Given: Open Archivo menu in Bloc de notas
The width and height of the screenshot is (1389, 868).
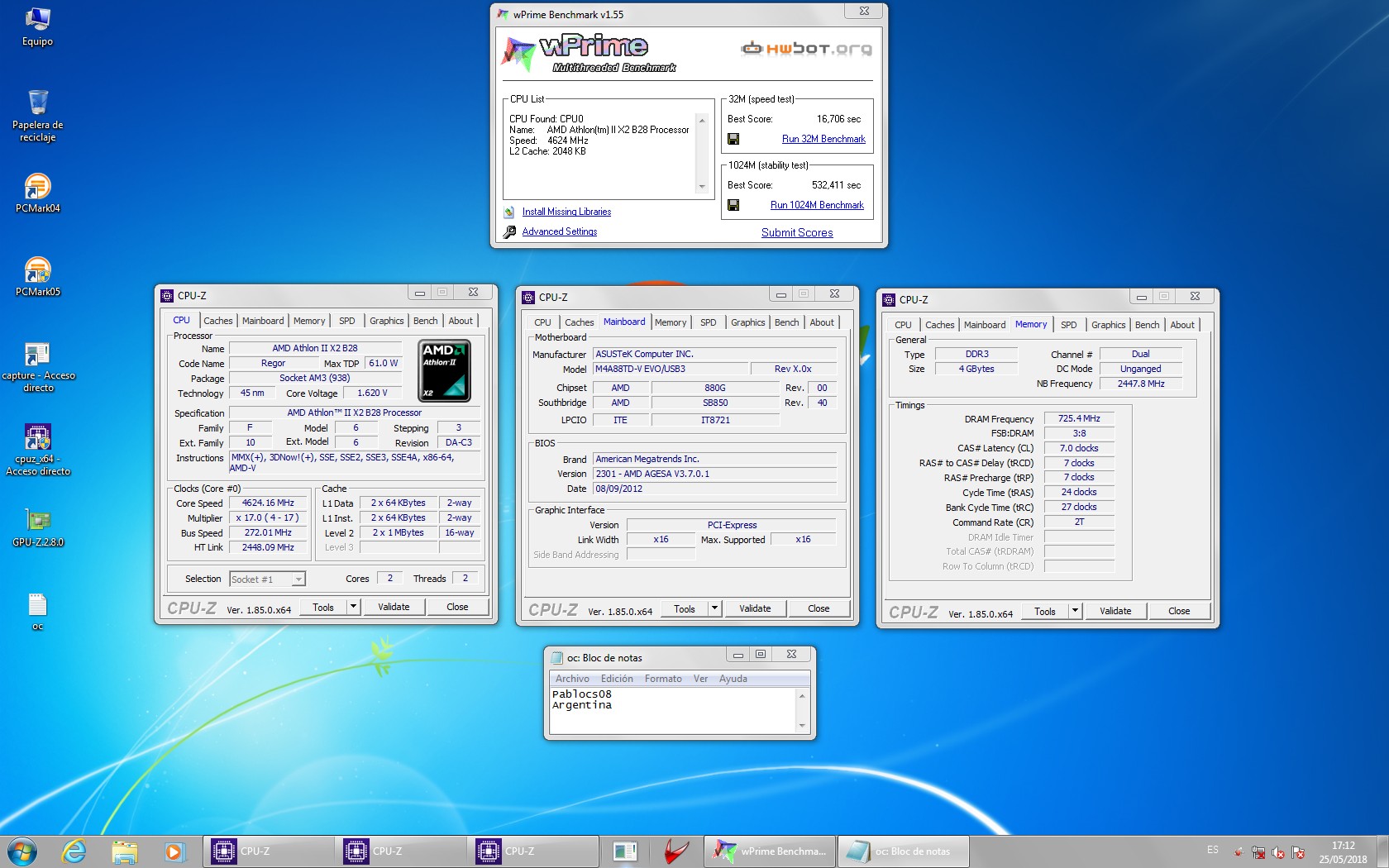Looking at the screenshot, I should pos(572,679).
